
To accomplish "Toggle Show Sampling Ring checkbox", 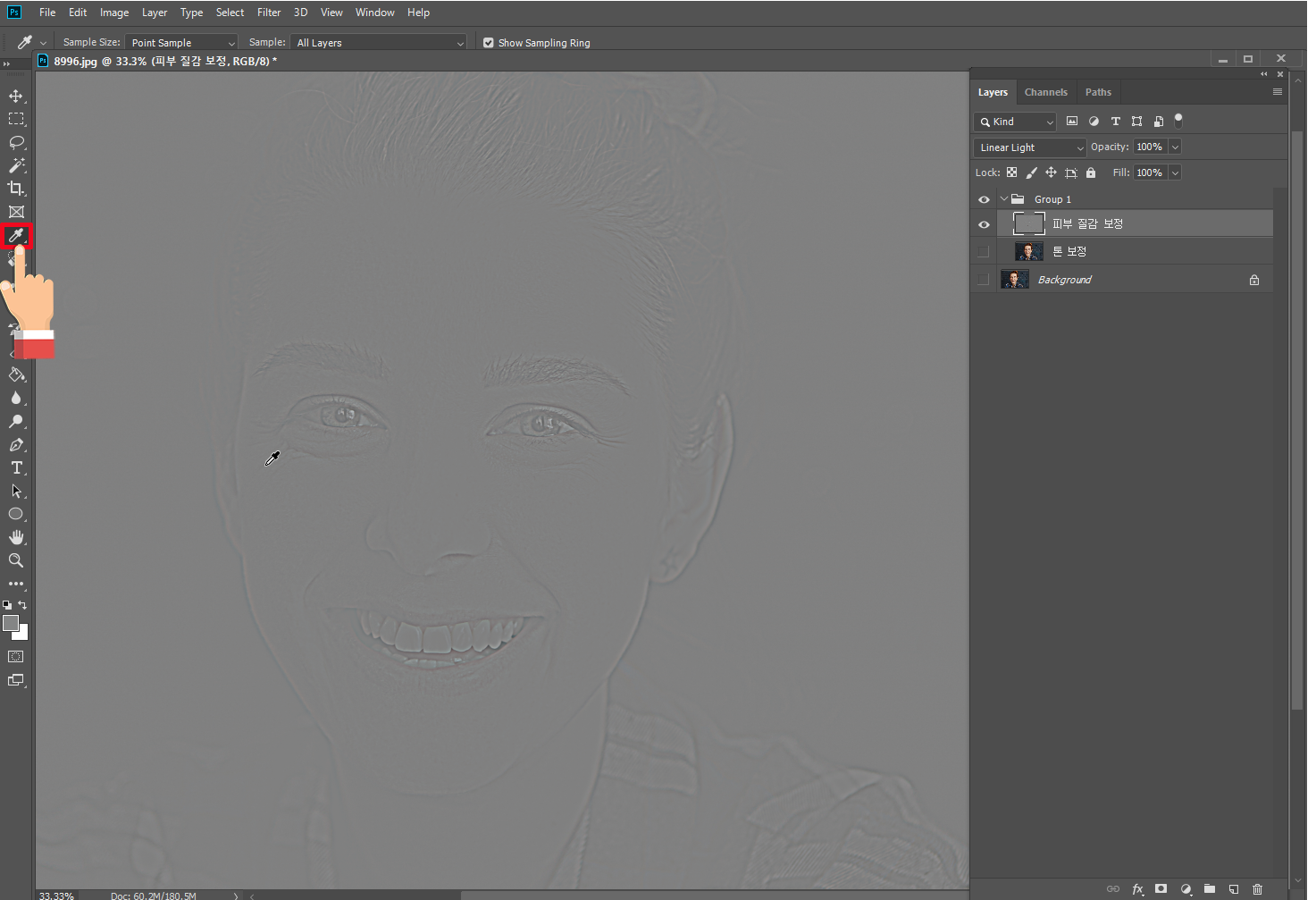I will click(x=489, y=42).
